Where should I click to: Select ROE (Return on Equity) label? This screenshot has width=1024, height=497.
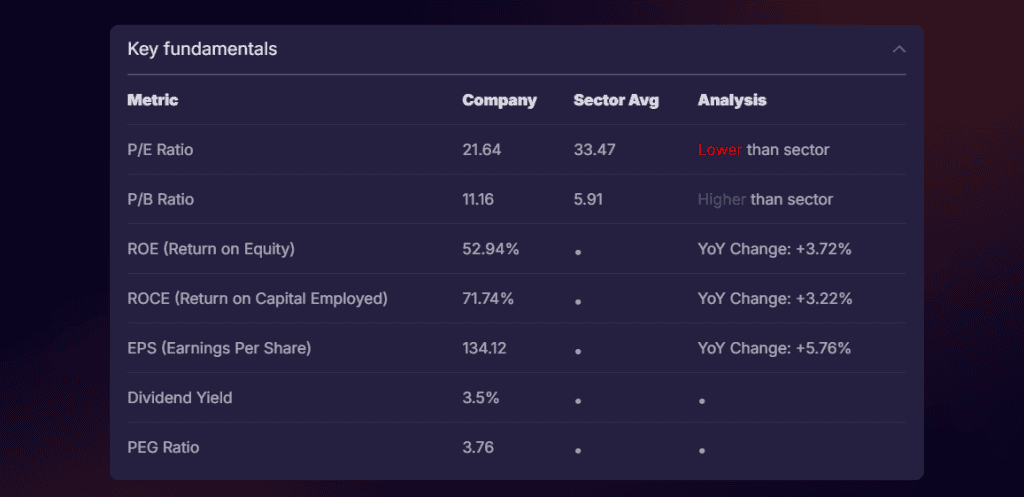pyautogui.click(x=211, y=249)
